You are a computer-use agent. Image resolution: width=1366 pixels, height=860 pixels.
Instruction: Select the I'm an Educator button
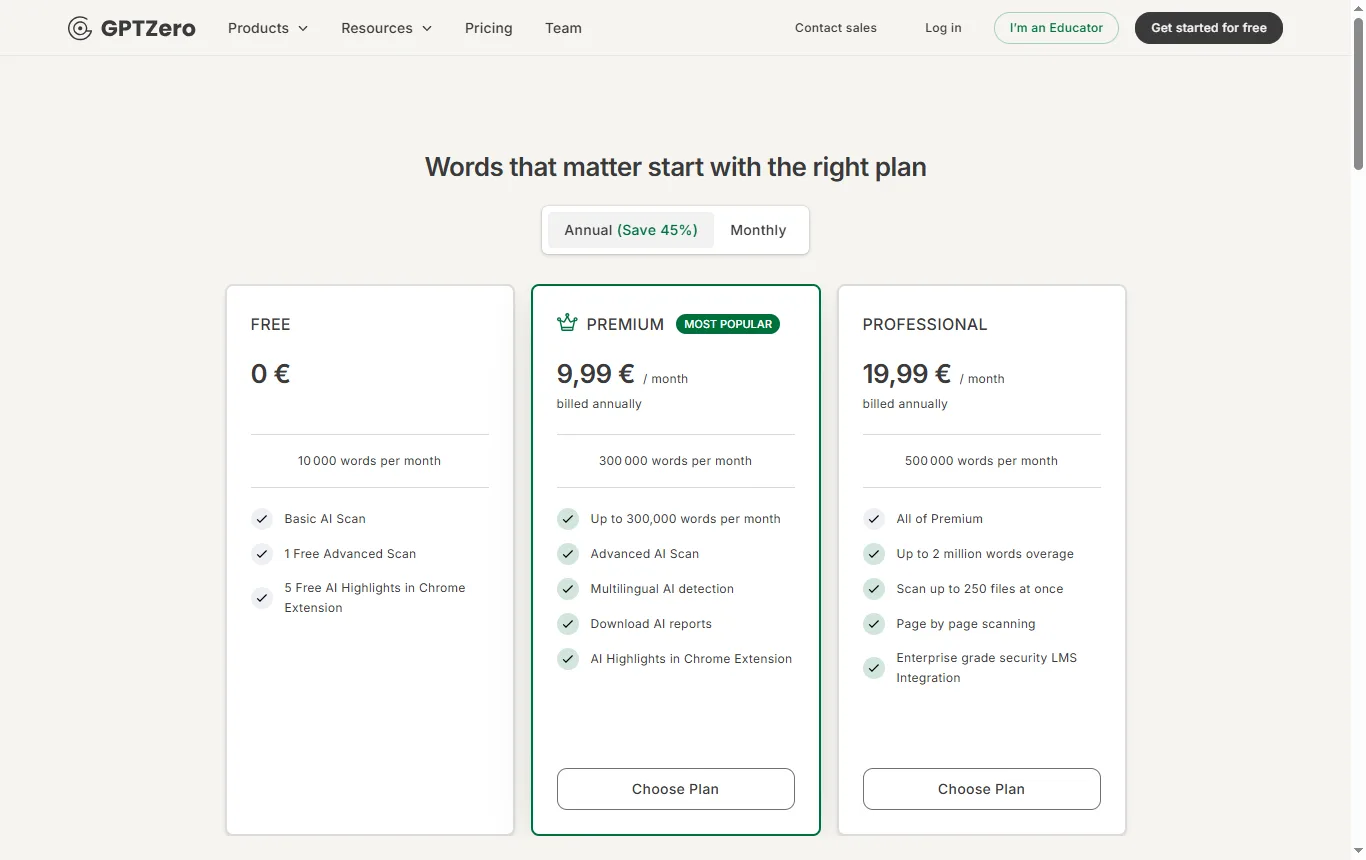point(1056,28)
